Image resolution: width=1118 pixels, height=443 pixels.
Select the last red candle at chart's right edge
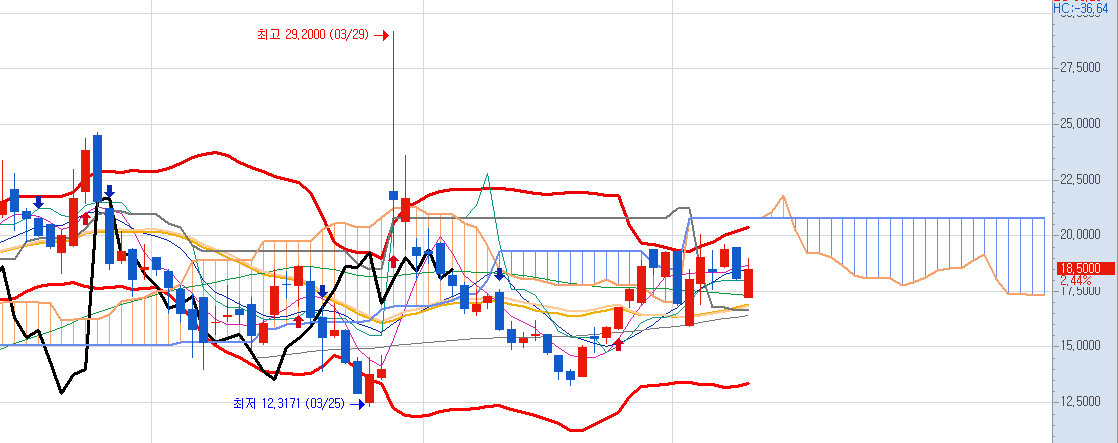748,283
